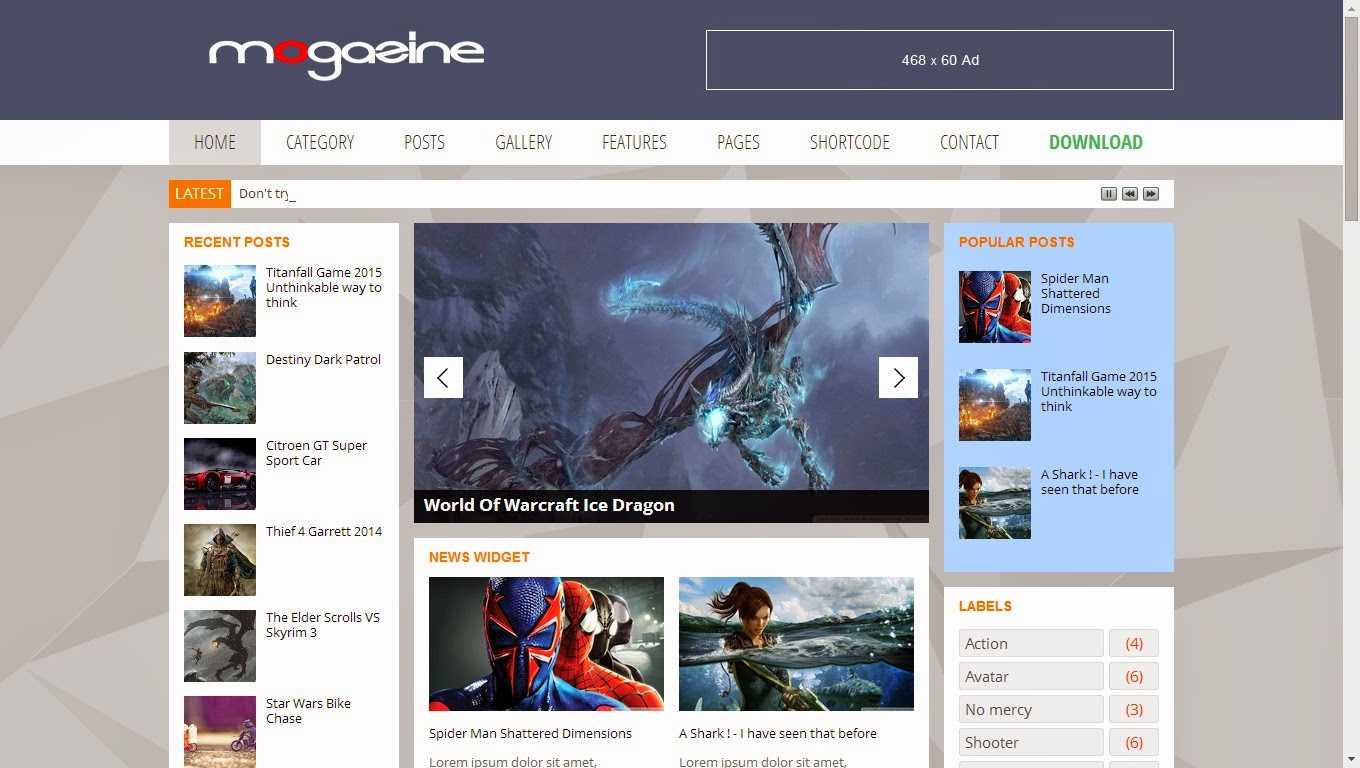Click the POPULAR POSTS heading

tap(1017, 242)
